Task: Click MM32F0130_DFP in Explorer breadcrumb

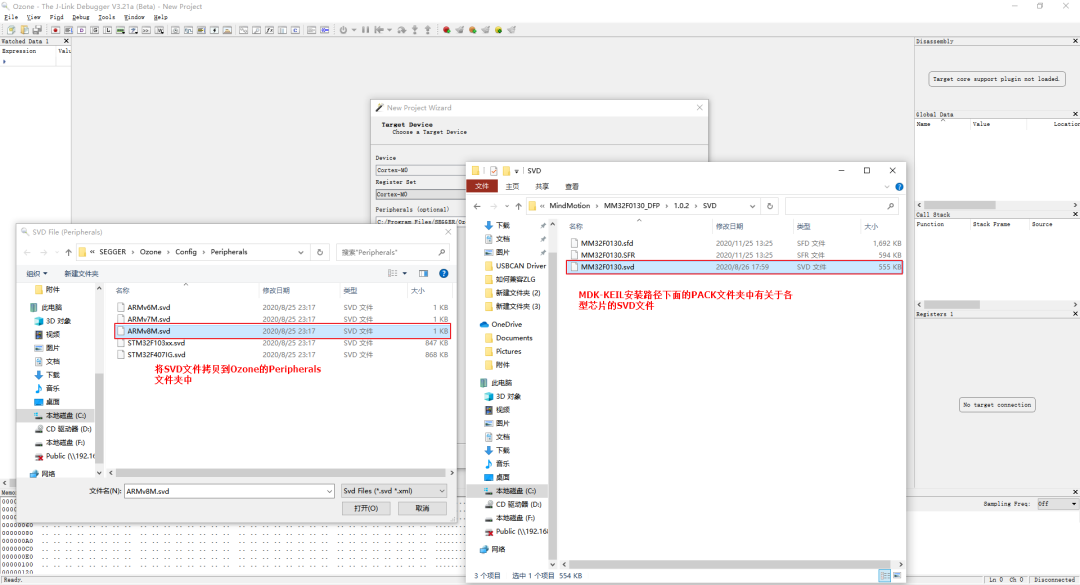Action: (632, 205)
